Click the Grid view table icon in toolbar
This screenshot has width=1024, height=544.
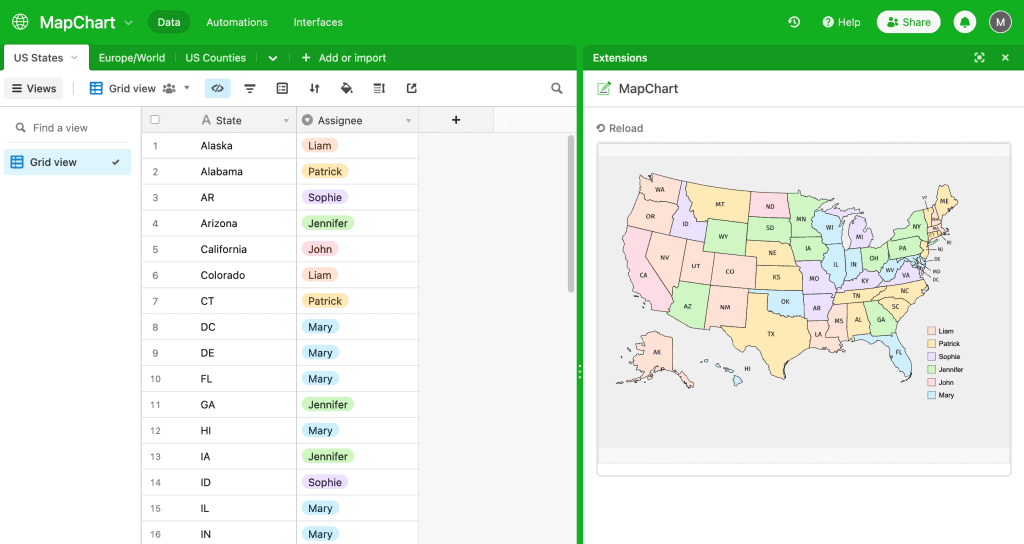[x=96, y=88]
